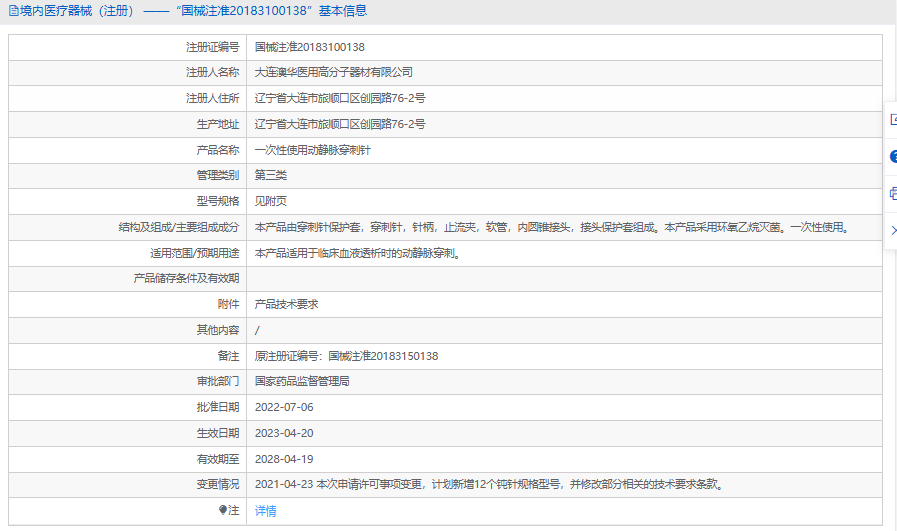Click 国家药品监督管理局 approval department
This screenshot has height=531, width=897.
click(x=302, y=381)
